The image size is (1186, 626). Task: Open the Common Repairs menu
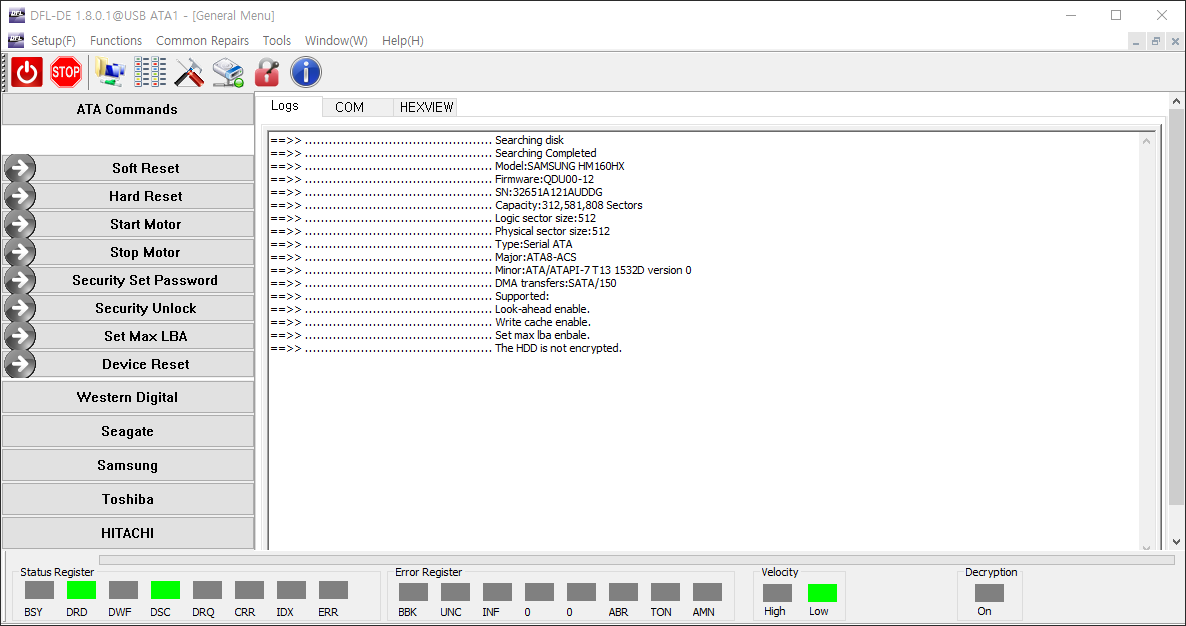[x=202, y=41]
